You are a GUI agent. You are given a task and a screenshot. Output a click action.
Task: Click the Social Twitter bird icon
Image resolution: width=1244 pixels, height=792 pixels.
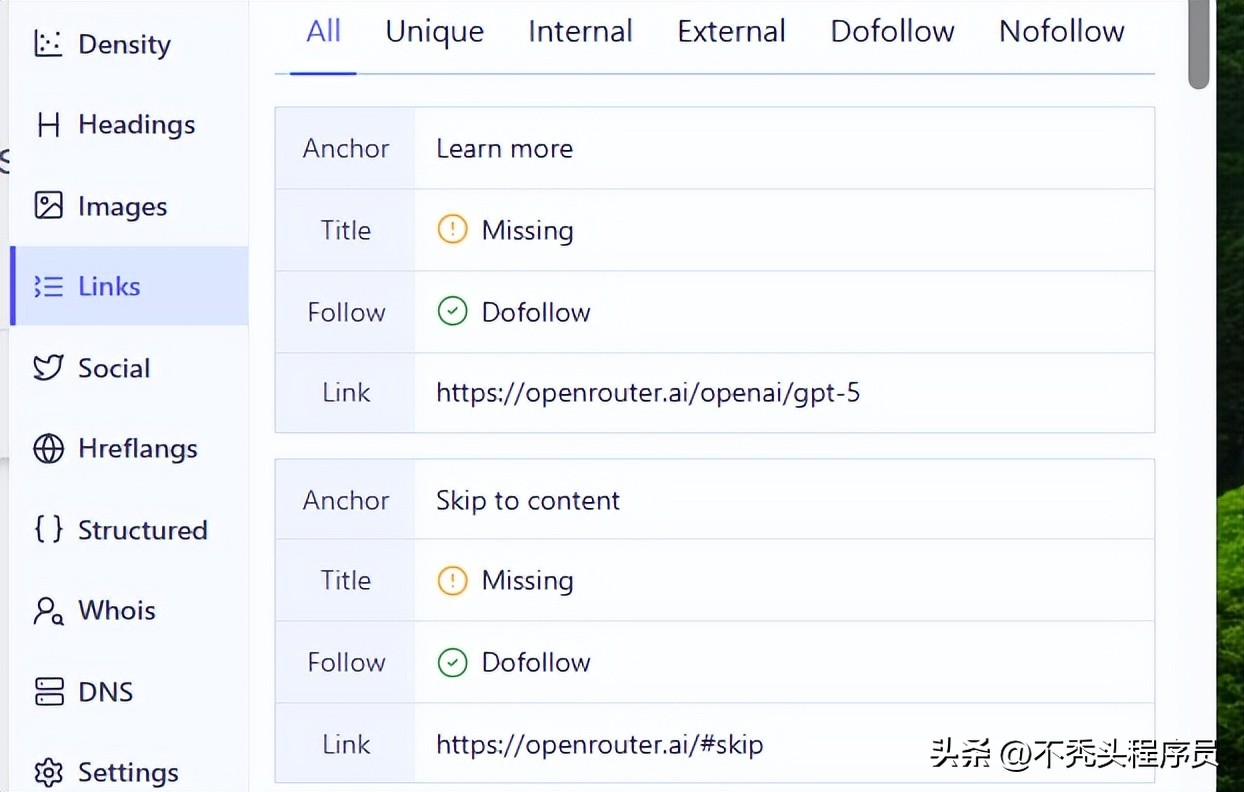(x=48, y=368)
